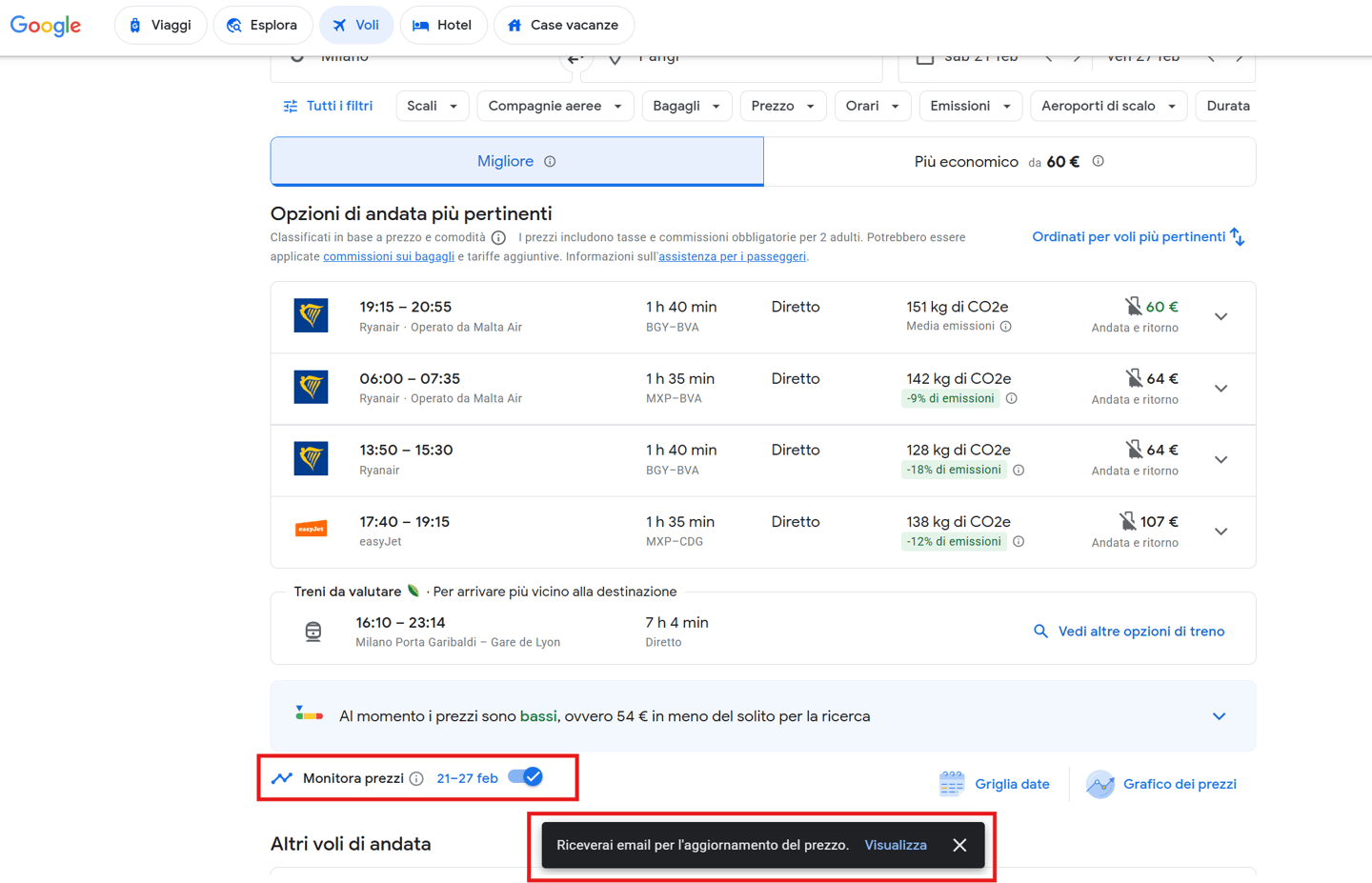This screenshot has height=883, width=1372.
Task: Expand the 06:00 – 07:35 Ryanair flight
Action: pyautogui.click(x=1221, y=389)
